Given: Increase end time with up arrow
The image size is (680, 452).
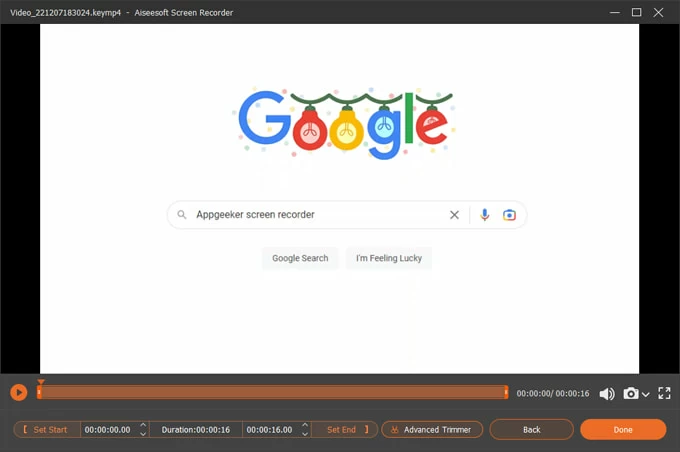Looking at the screenshot, I should (305, 425).
